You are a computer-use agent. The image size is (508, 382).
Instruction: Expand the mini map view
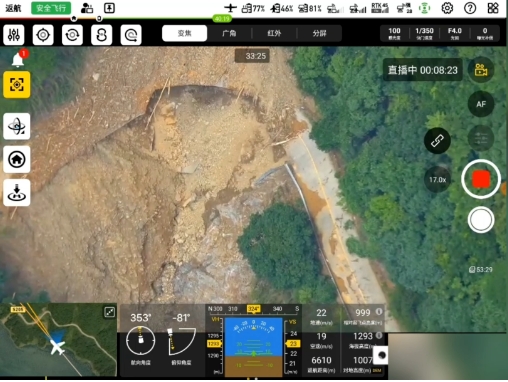pos(110,312)
